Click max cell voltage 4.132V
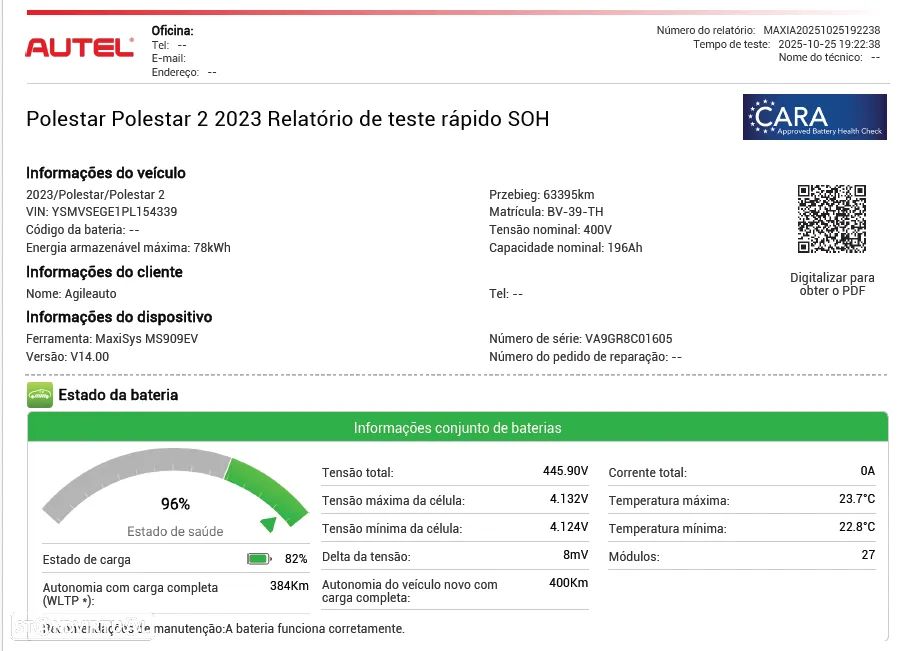 (x=569, y=498)
